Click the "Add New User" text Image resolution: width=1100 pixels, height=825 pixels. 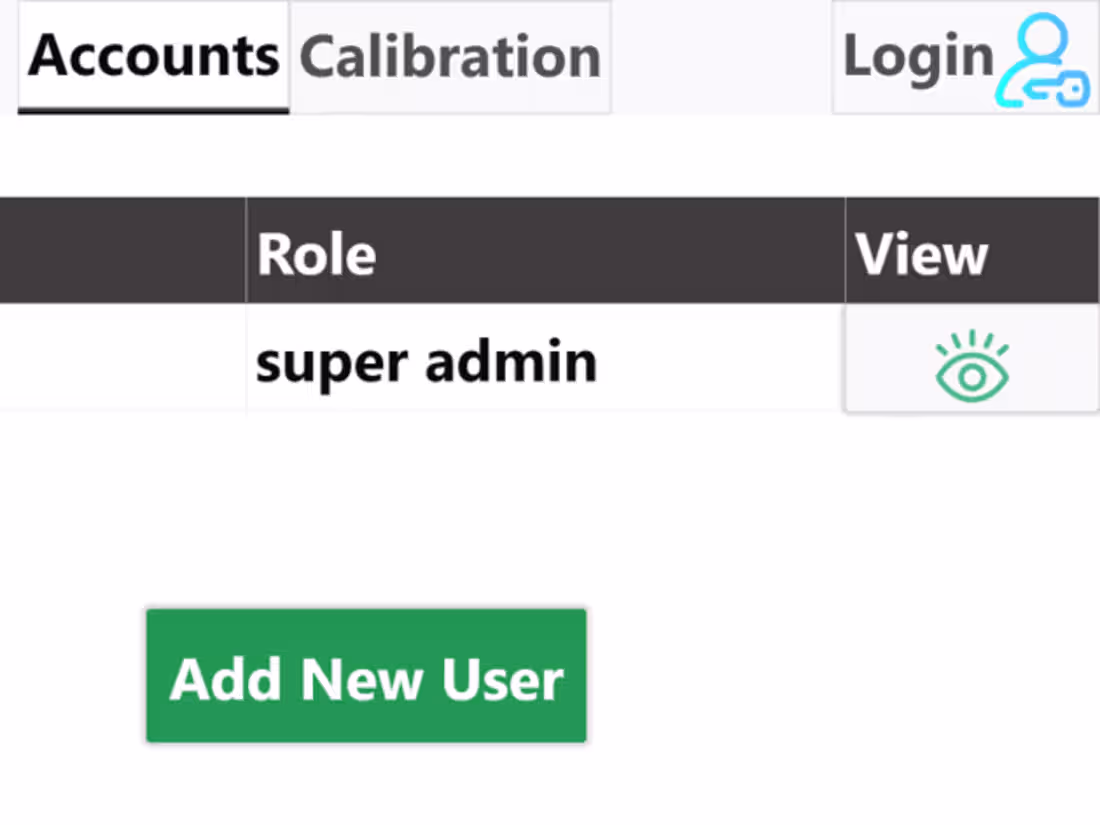point(366,679)
